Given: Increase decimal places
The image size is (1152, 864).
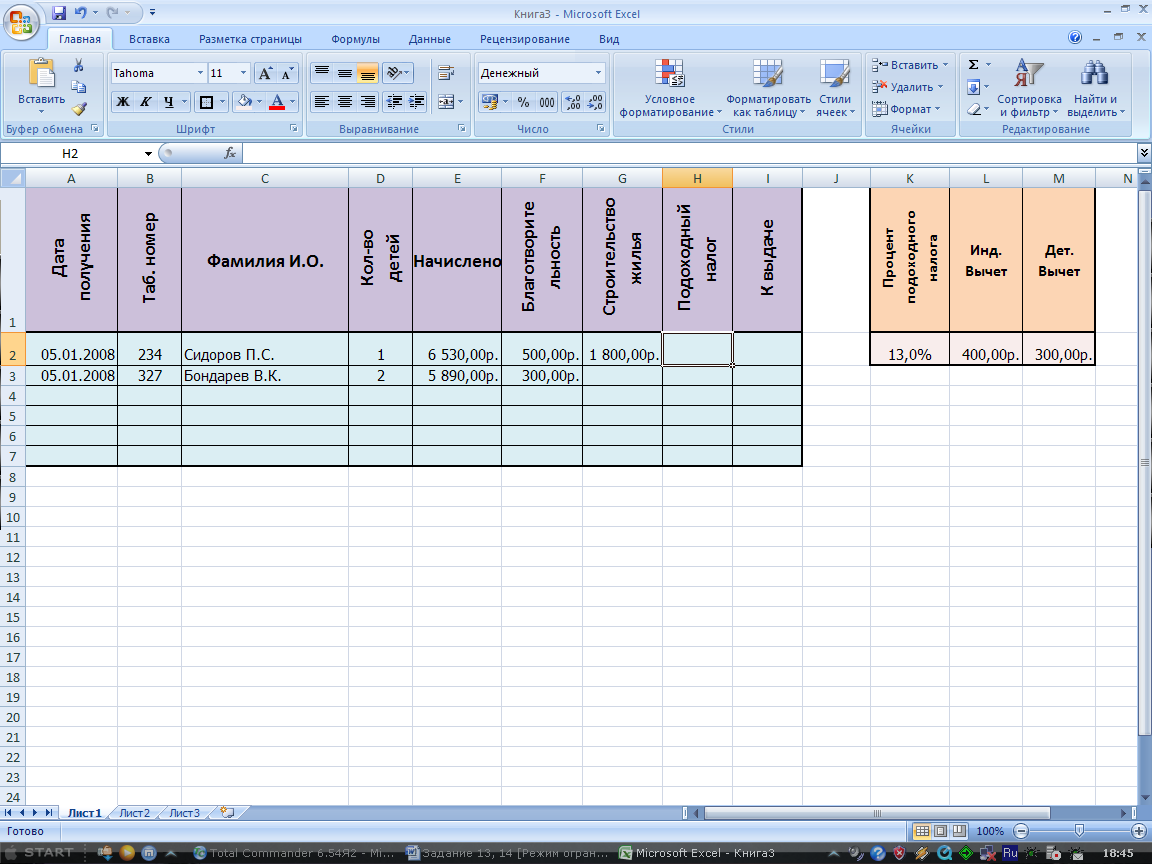Looking at the screenshot, I should [x=573, y=102].
